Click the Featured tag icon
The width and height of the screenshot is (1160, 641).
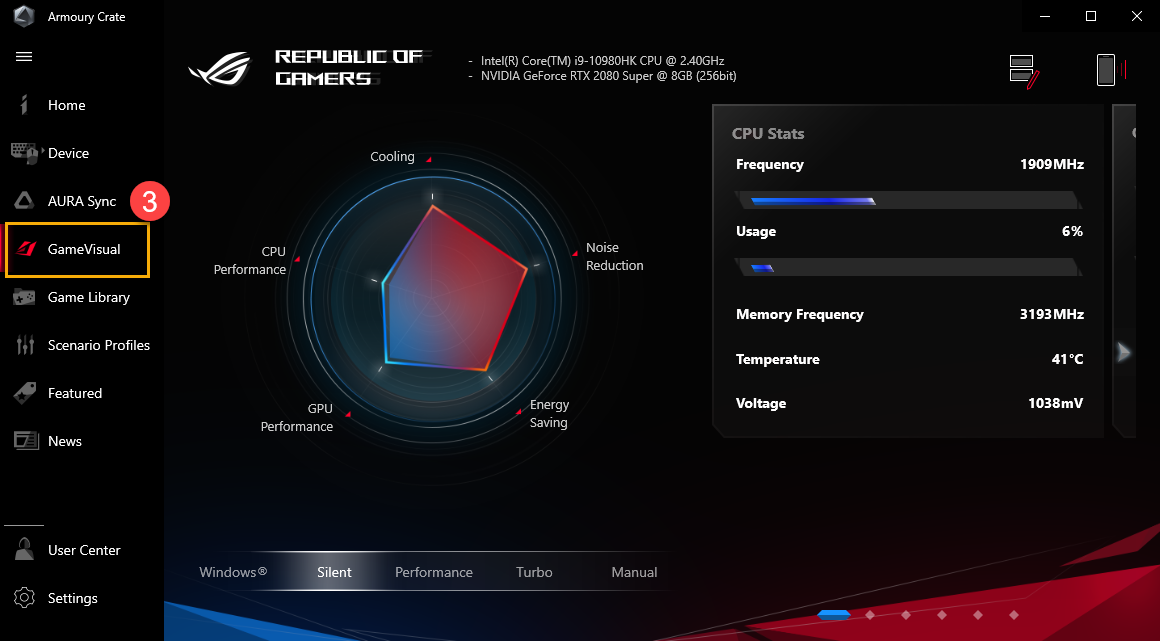[24, 393]
